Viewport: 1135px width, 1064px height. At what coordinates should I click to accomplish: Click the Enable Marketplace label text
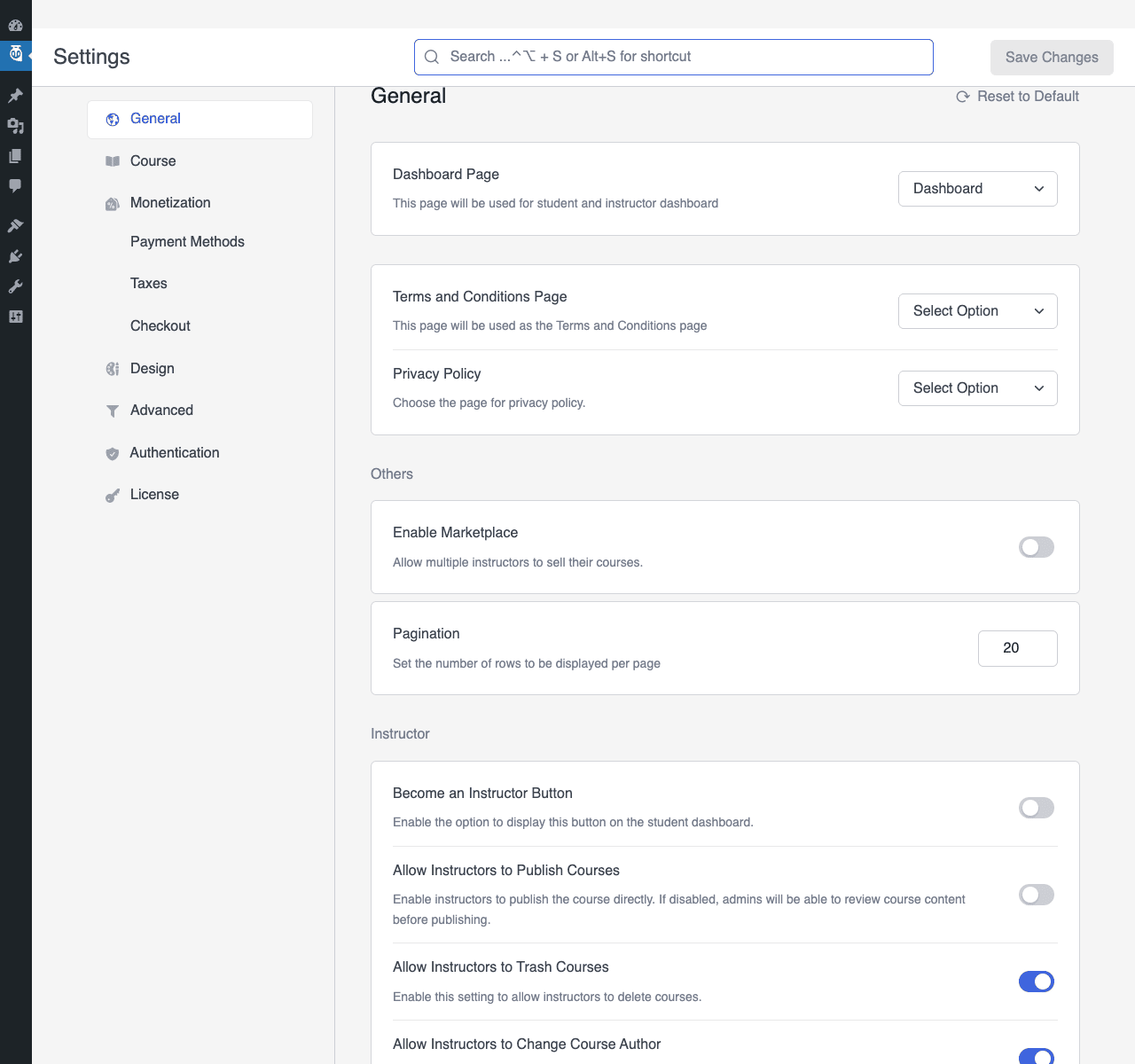tap(455, 533)
